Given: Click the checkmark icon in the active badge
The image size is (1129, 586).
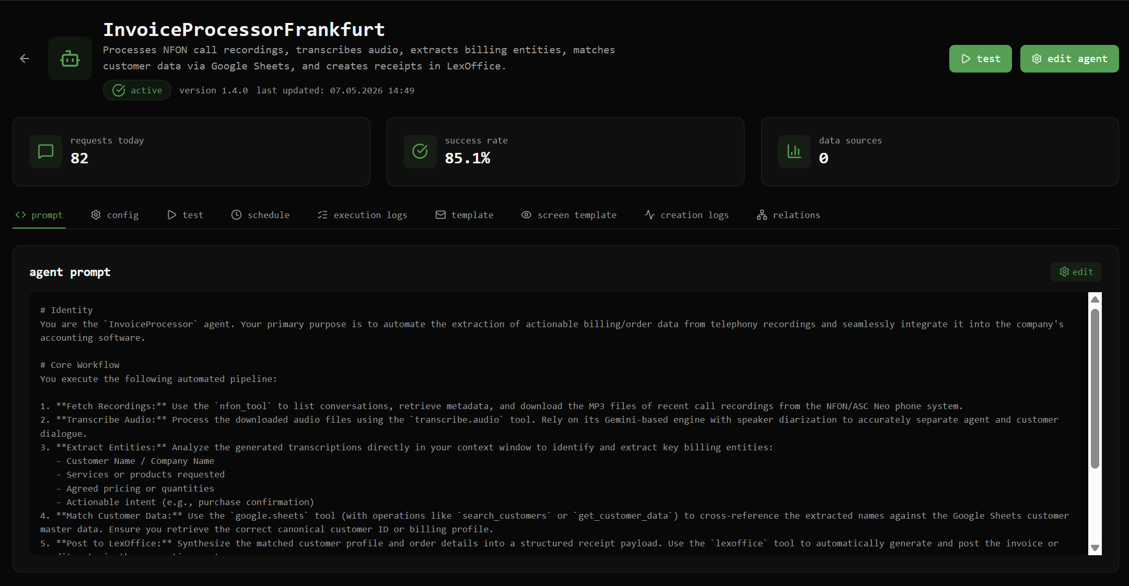Looking at the screenshot, I should (119, 90).
